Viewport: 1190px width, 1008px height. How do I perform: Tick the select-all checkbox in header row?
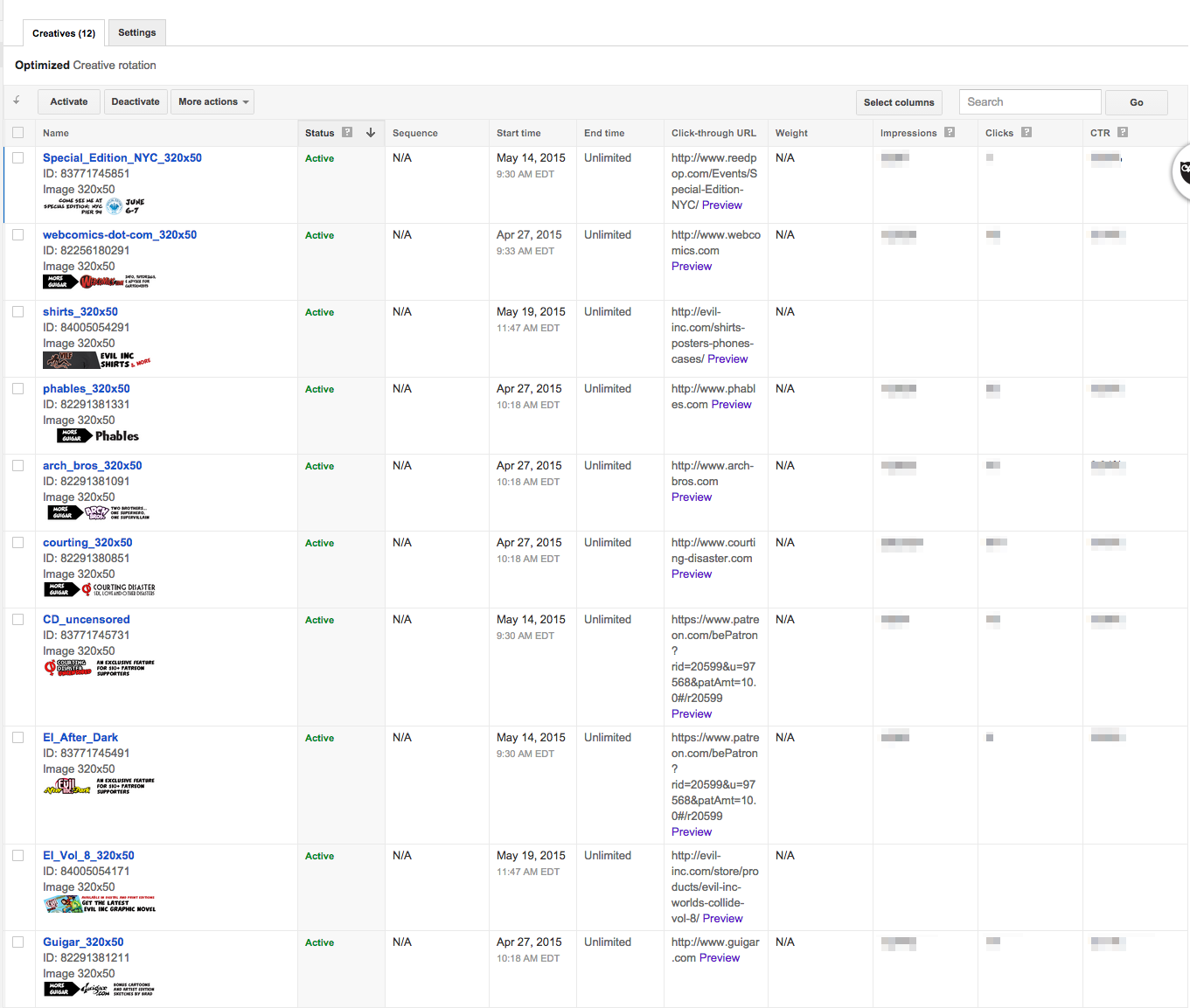point(18,133)
